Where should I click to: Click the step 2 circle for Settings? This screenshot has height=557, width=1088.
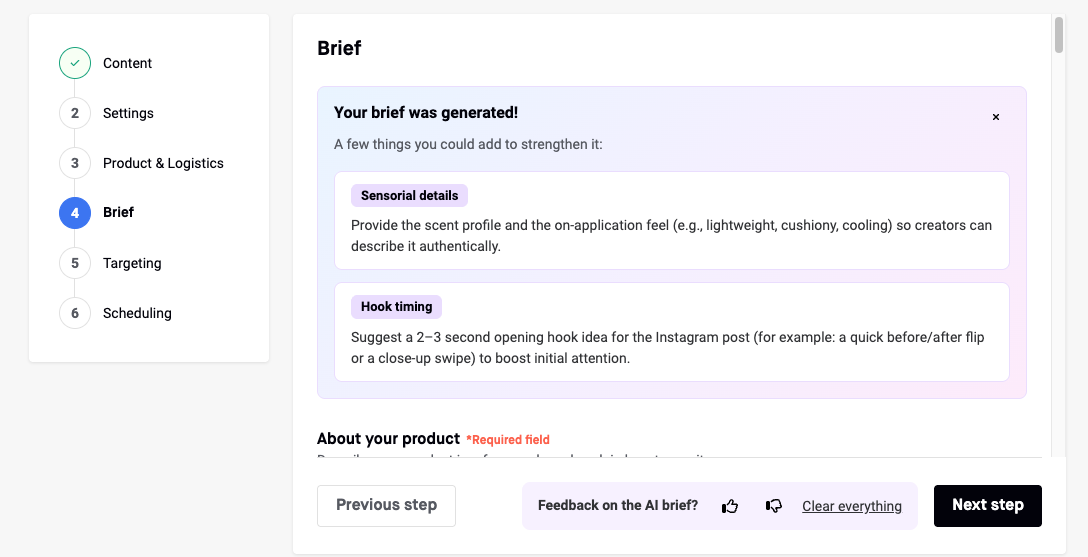pyautogui.click(x=75, y=113)
